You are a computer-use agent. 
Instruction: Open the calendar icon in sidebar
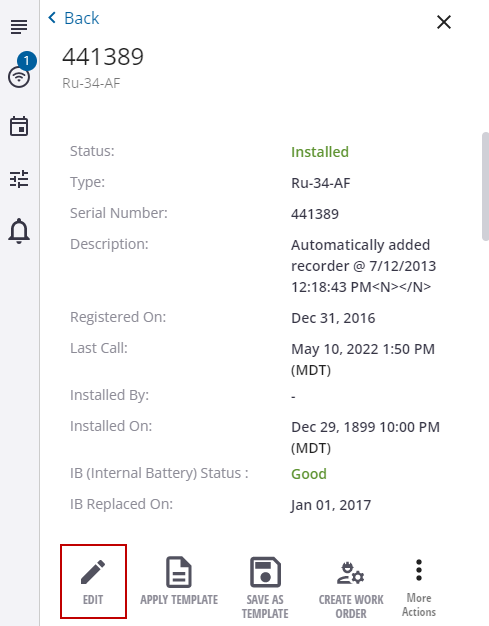[x=19, y=126]
